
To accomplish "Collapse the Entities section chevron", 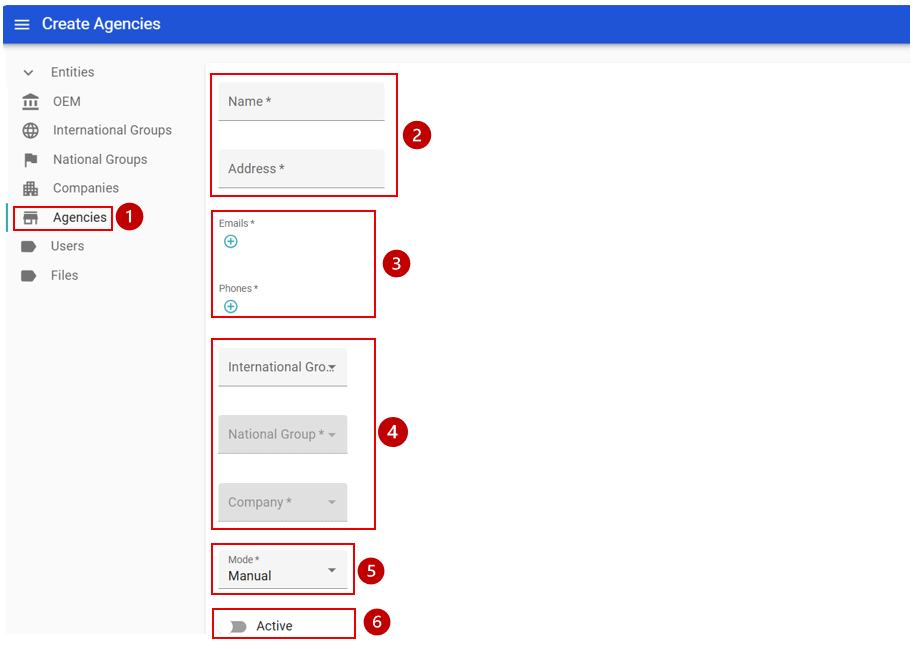I will coord(29,73).
